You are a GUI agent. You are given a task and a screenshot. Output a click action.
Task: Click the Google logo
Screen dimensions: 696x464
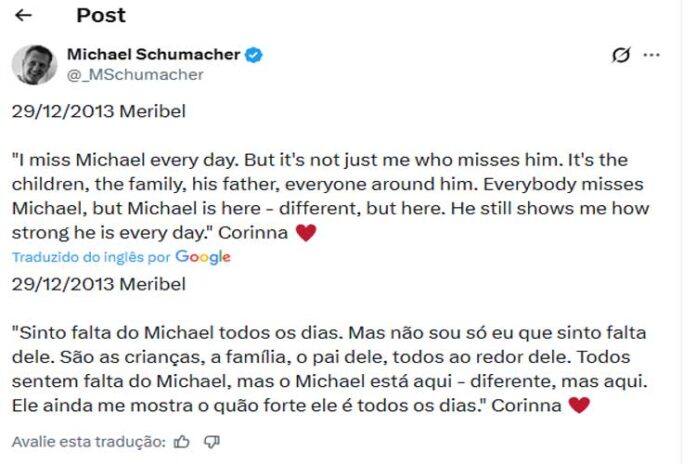coord(203,257)
